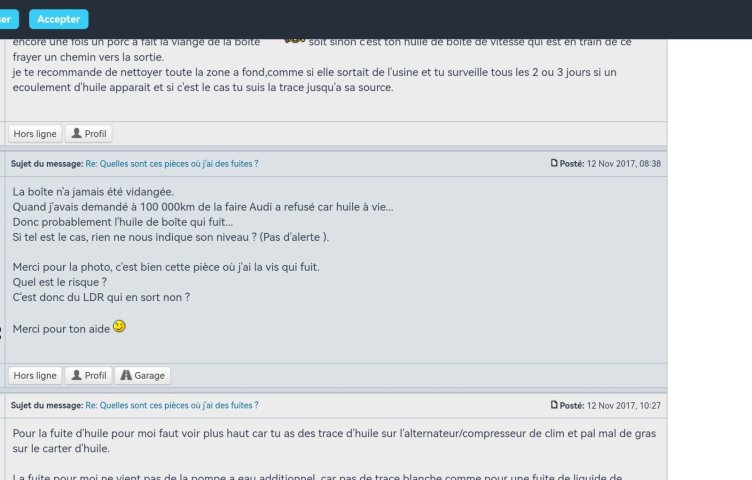Click the person icon in the first Profil button
752x480 pixels.
click(76, 133)
